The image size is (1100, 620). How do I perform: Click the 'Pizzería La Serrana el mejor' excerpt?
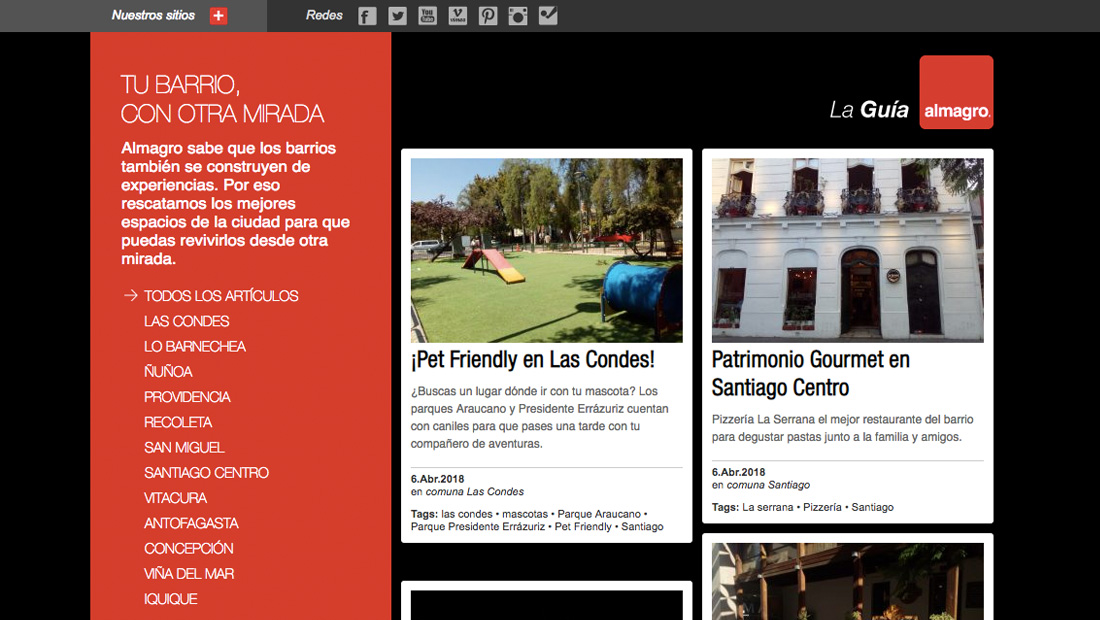pyautogui.click(x=843, y=428)
